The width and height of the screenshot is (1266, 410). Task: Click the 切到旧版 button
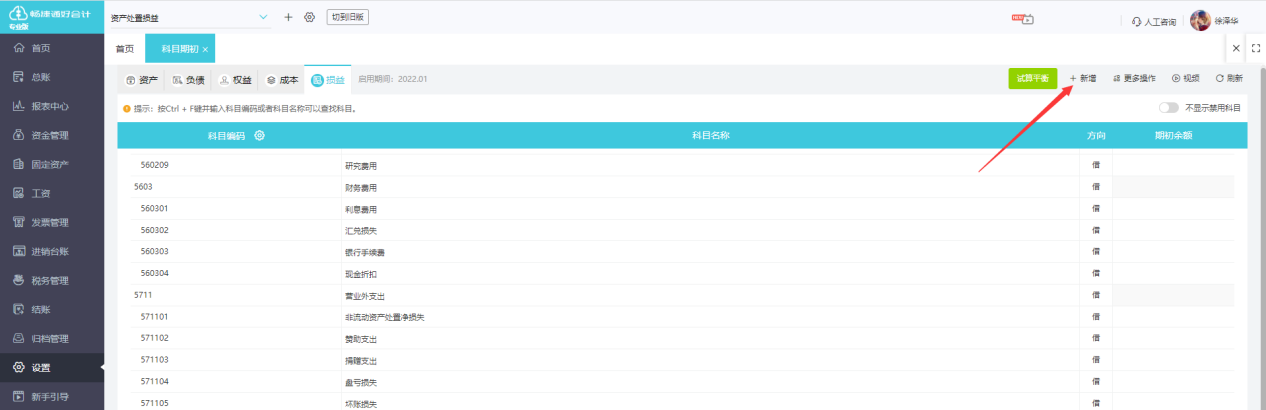point(347,17)
